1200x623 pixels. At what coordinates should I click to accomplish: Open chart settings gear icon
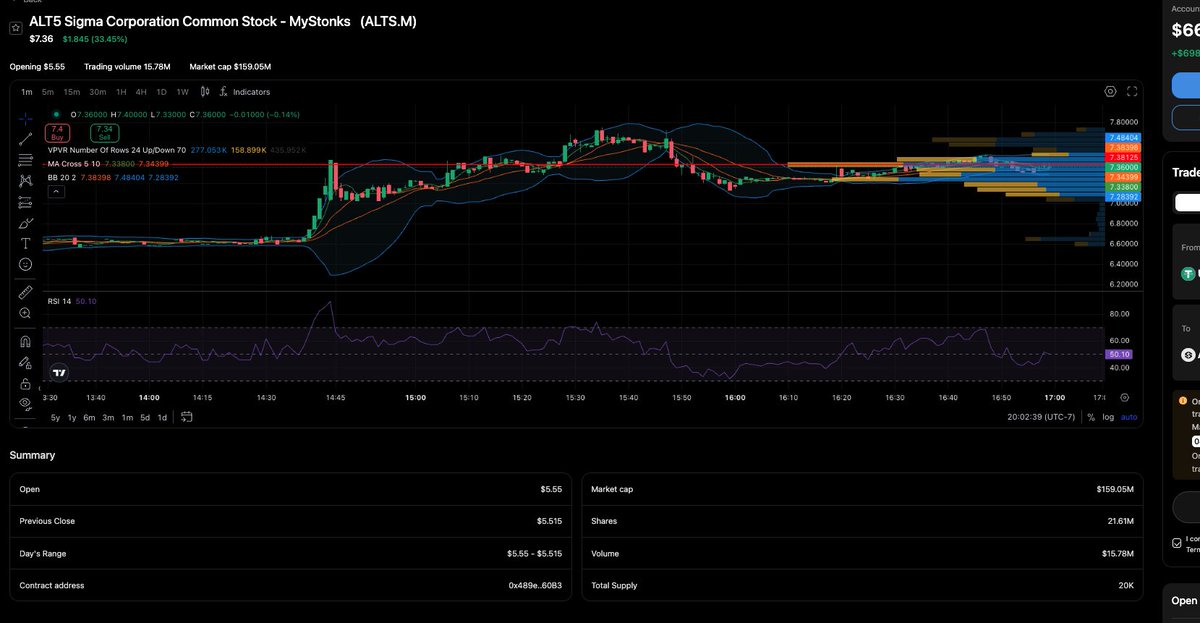[1110, 91]
